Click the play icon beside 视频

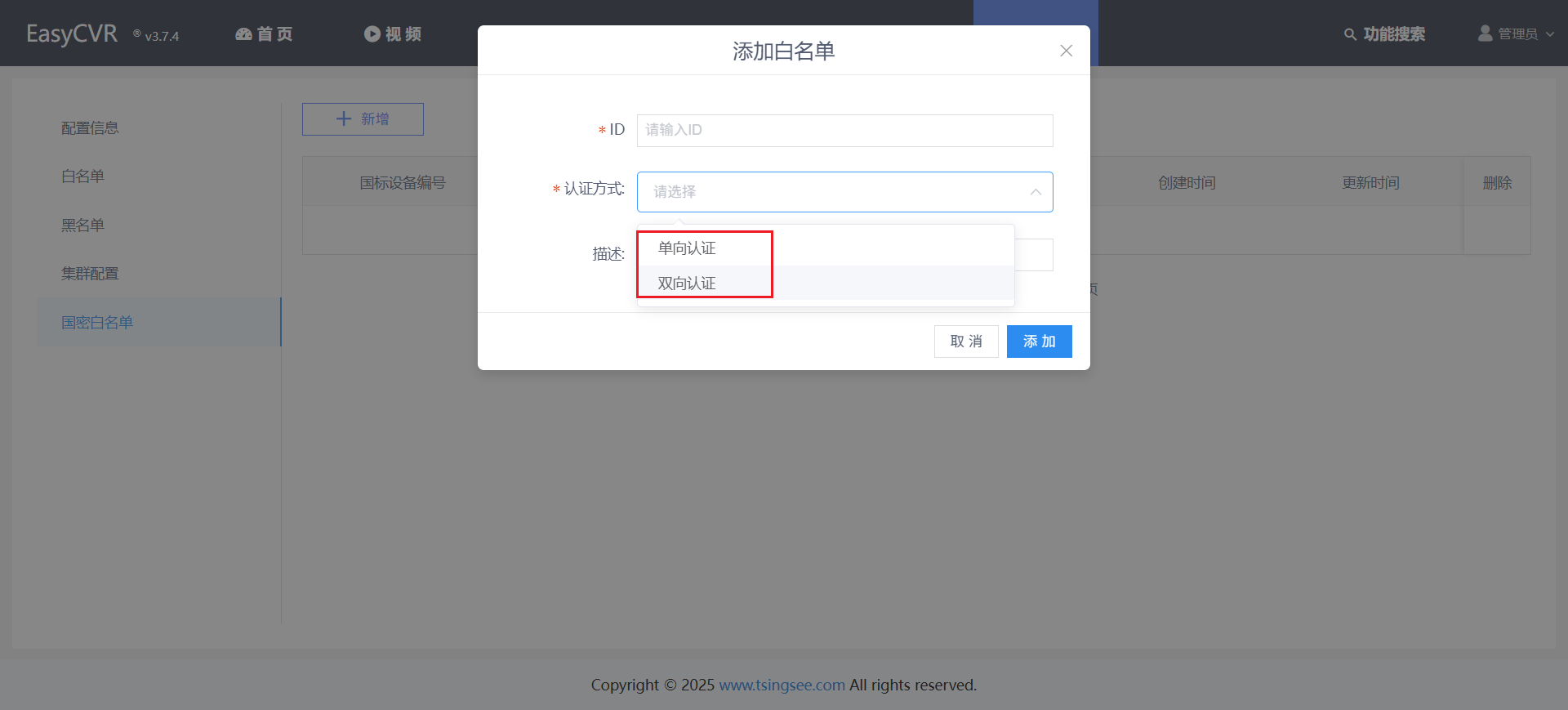point(372,33)
